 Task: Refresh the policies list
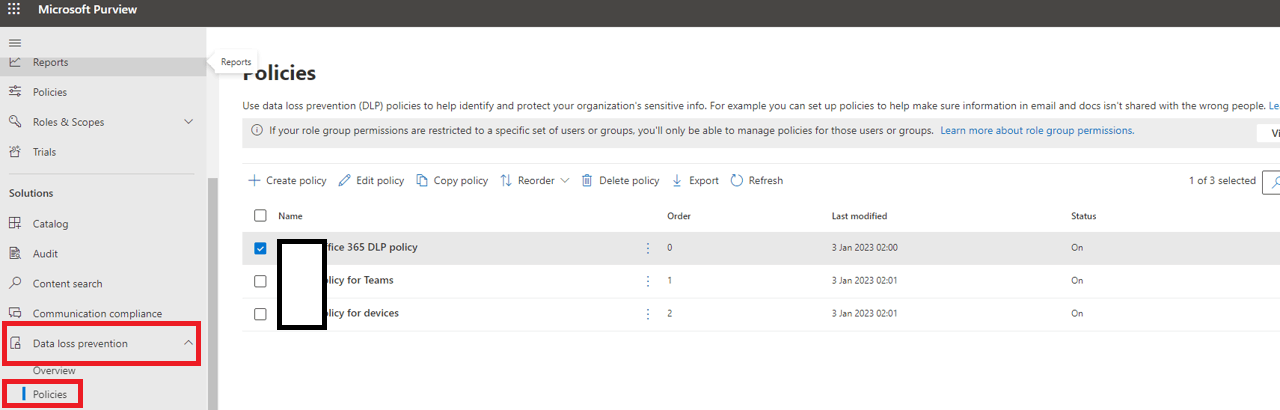(x=757, y=181)
